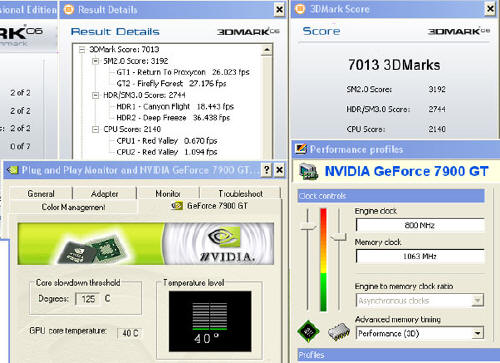
Task: Click the Engine clock field showing 800 MHz
Action: [420, 225]
